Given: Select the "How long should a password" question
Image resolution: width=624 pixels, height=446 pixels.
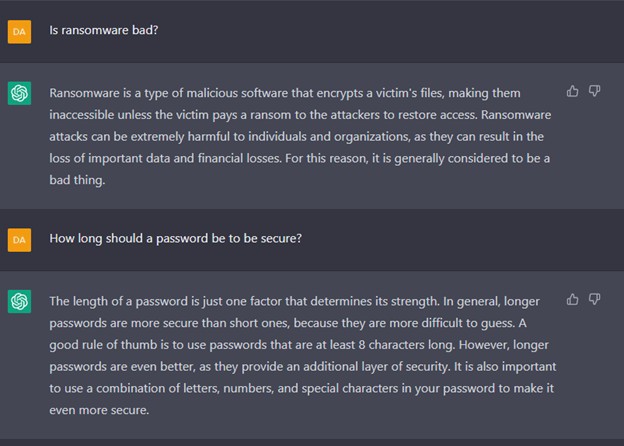Looking at the screenshot, I should 176,238.
